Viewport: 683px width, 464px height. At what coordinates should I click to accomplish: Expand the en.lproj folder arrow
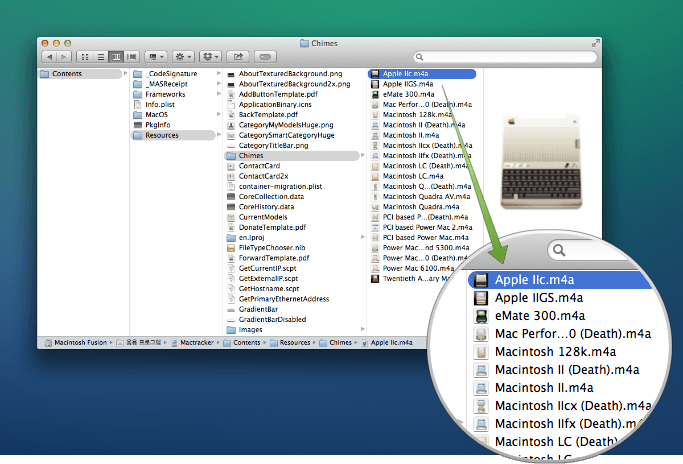point(362,237)
